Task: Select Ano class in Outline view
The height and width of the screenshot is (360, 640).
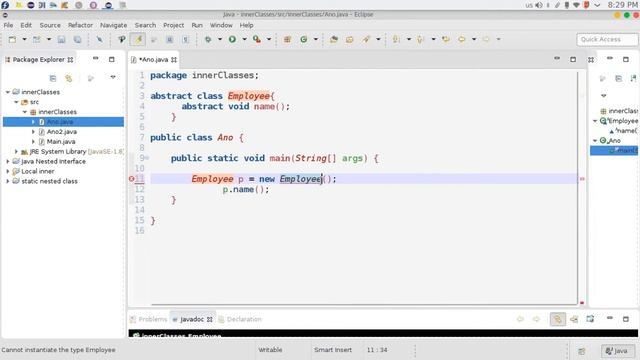Action: click(611, 140)
